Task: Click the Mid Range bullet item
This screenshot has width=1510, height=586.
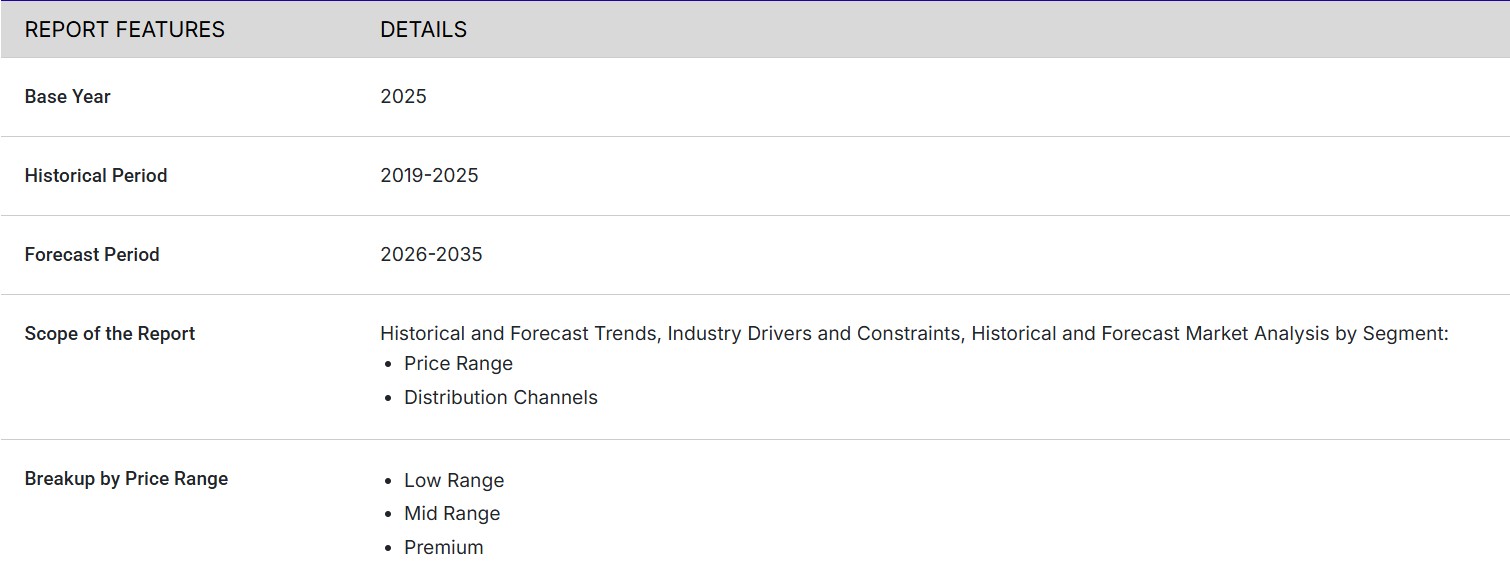Action: pos(452,514)
